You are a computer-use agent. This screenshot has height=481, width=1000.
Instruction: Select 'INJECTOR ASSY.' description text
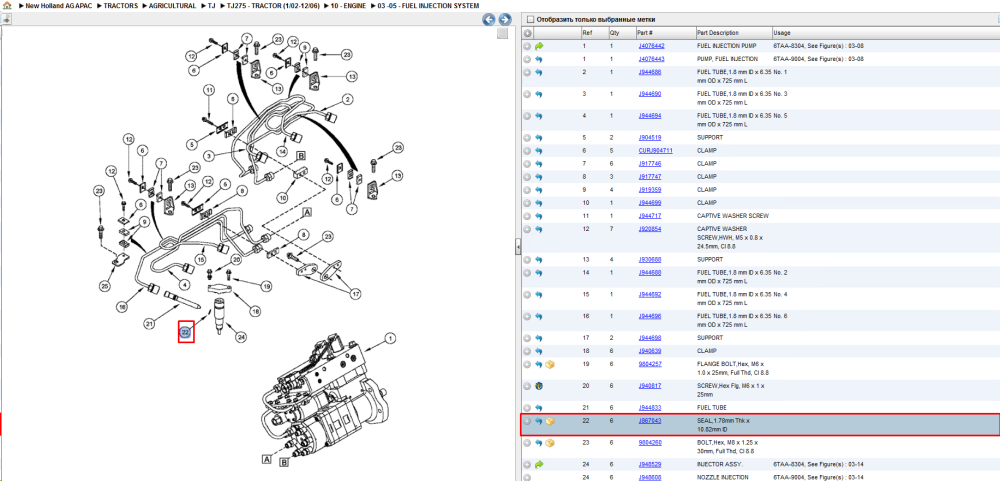(x=719, y=464)
